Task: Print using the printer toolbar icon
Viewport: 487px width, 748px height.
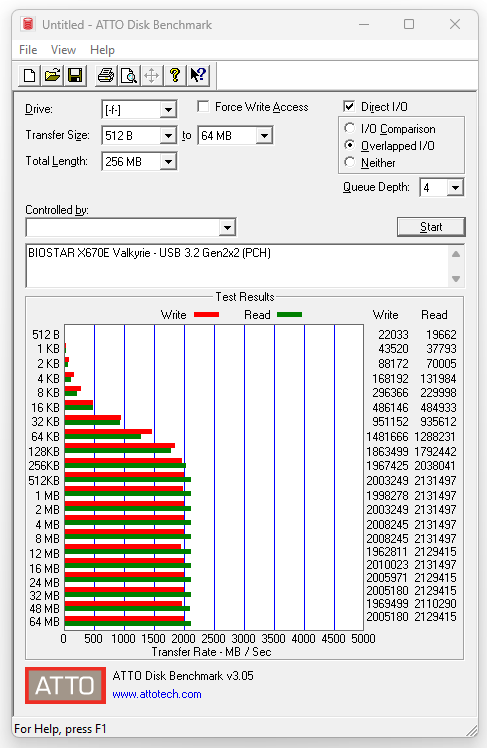Action: coord(105,75)
